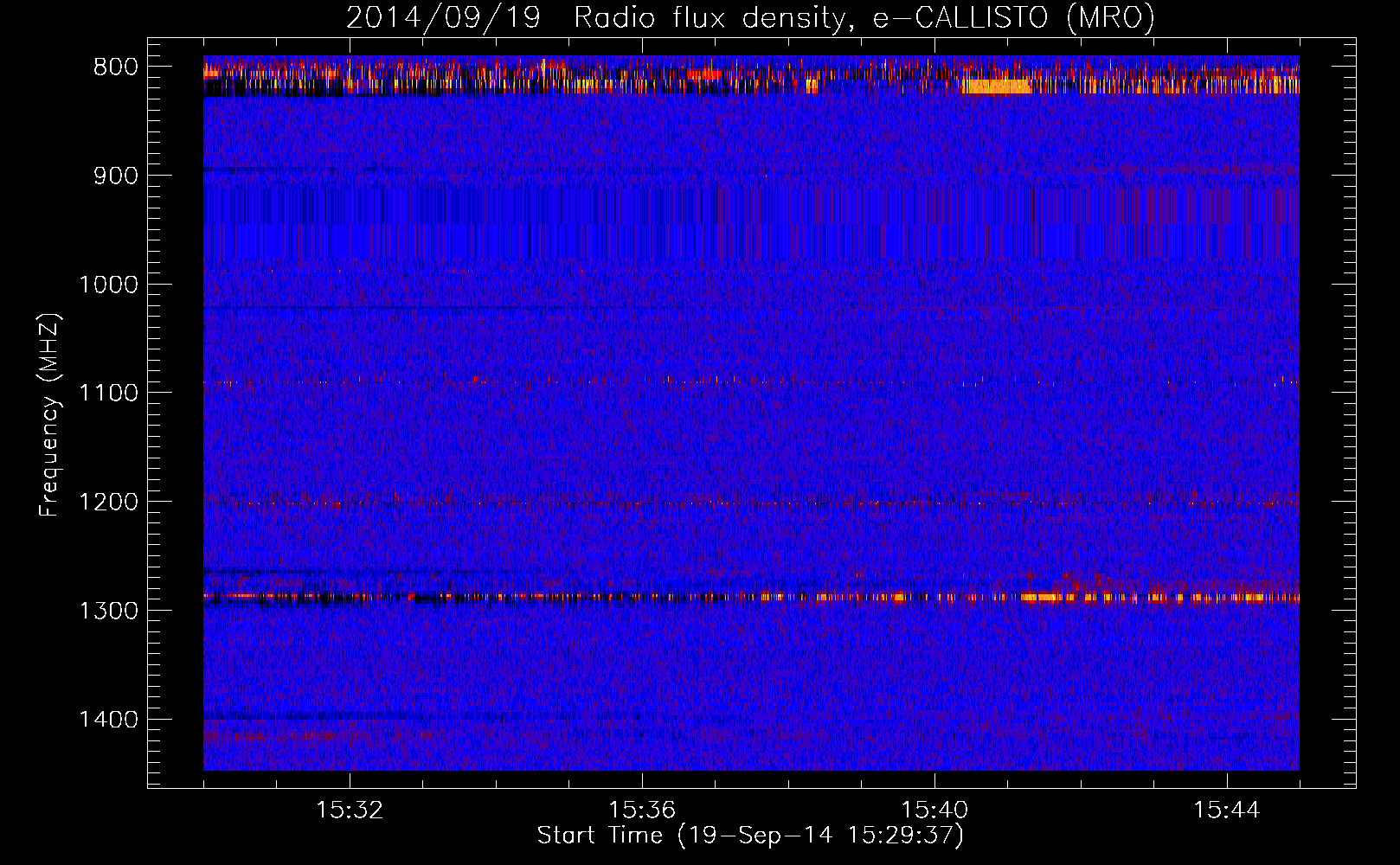Select the 'Frequency (MHZ)' axis label
The image size is (1400, 865).
[49, 415]
